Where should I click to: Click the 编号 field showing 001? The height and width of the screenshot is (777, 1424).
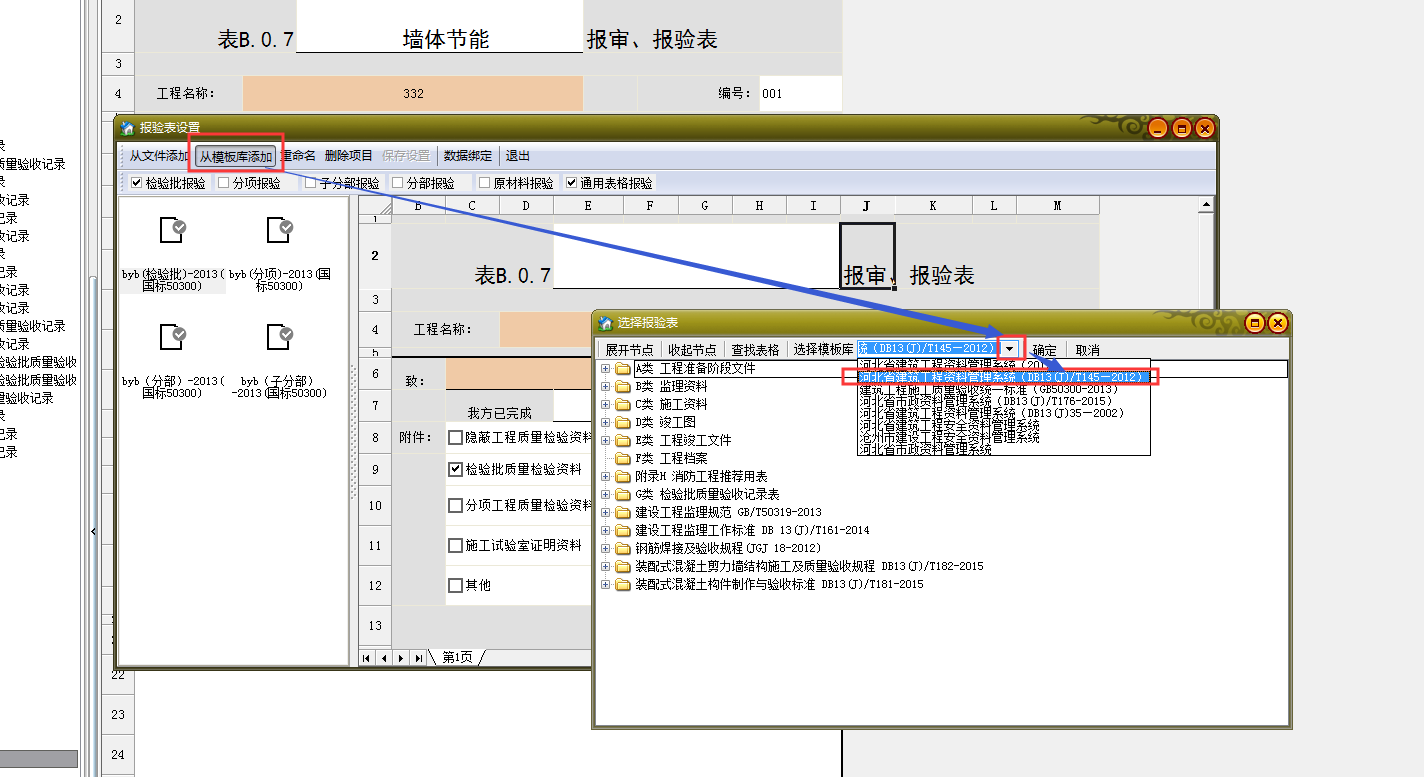click(x=800, y=94)
